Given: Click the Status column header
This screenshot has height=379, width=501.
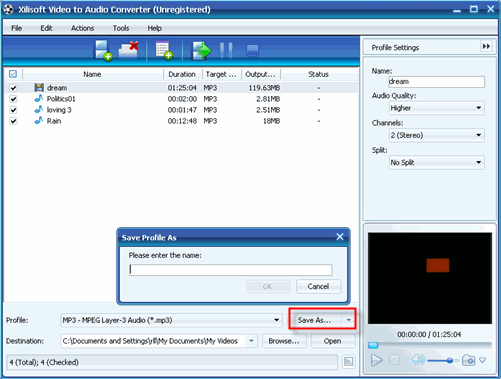Looking at the screenshot, I should click(x=319, y=74).
